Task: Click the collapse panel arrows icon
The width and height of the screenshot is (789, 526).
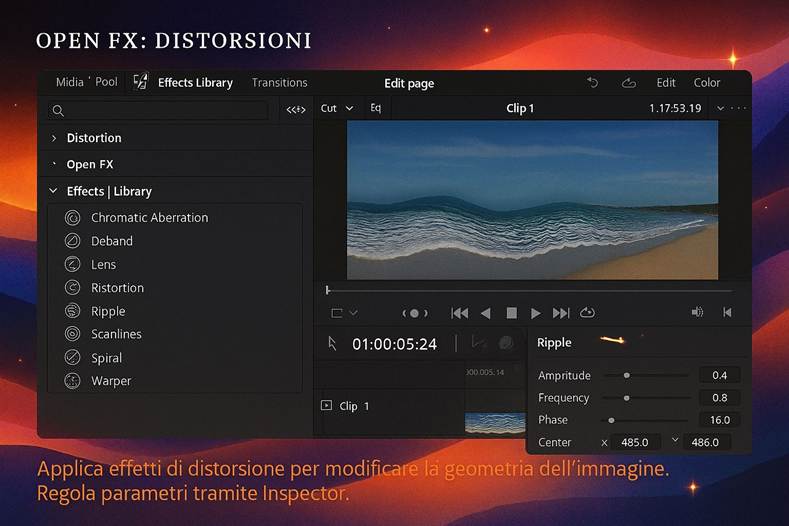Action: tap(296, 110)
